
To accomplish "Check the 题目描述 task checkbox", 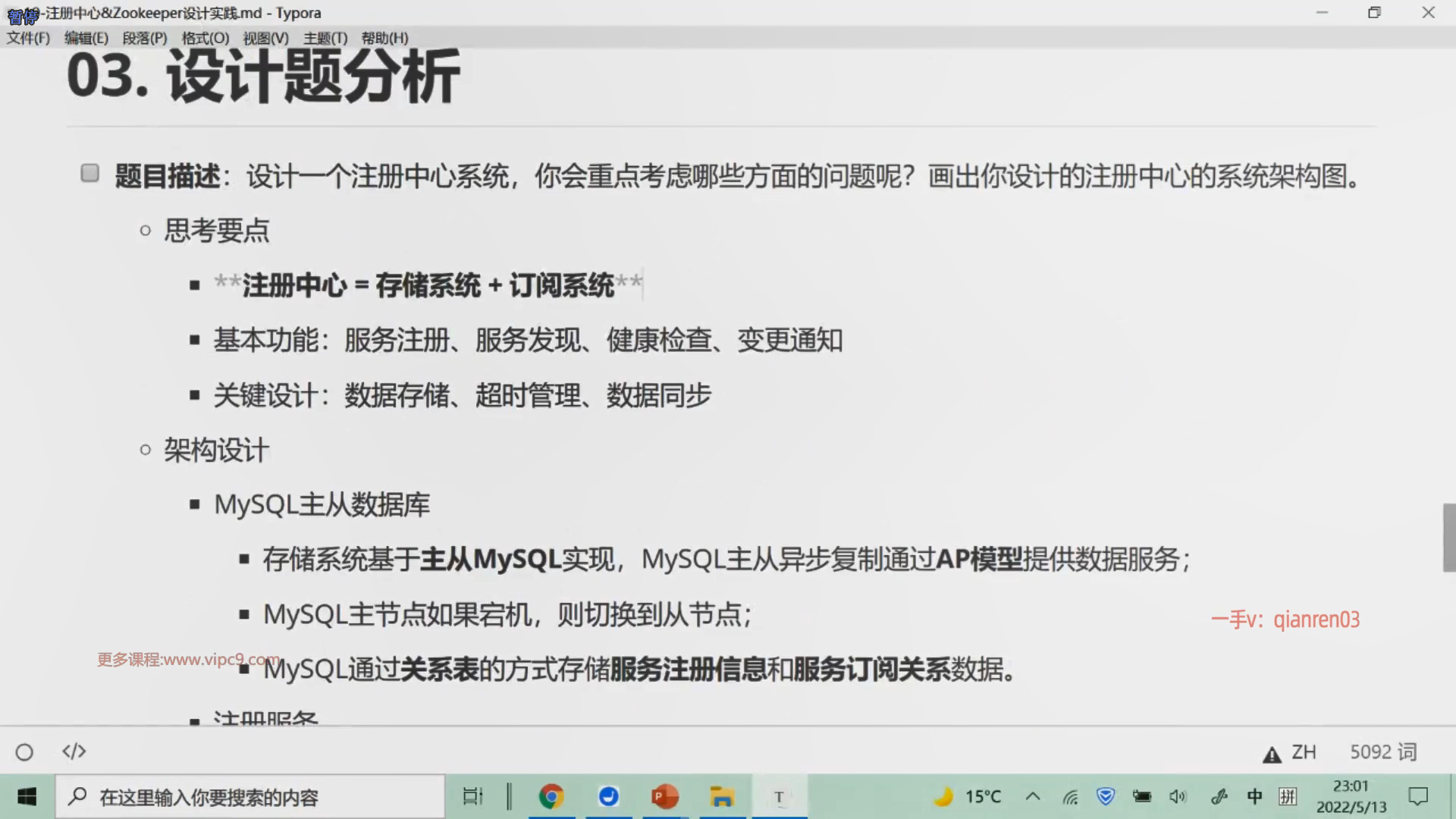I will coord(89,174).
